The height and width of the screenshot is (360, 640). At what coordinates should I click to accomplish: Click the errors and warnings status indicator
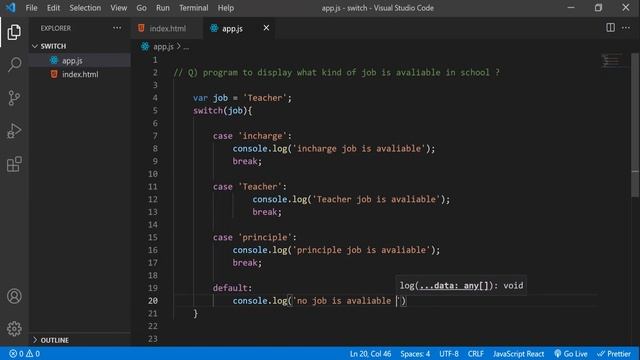coord(24,353)
